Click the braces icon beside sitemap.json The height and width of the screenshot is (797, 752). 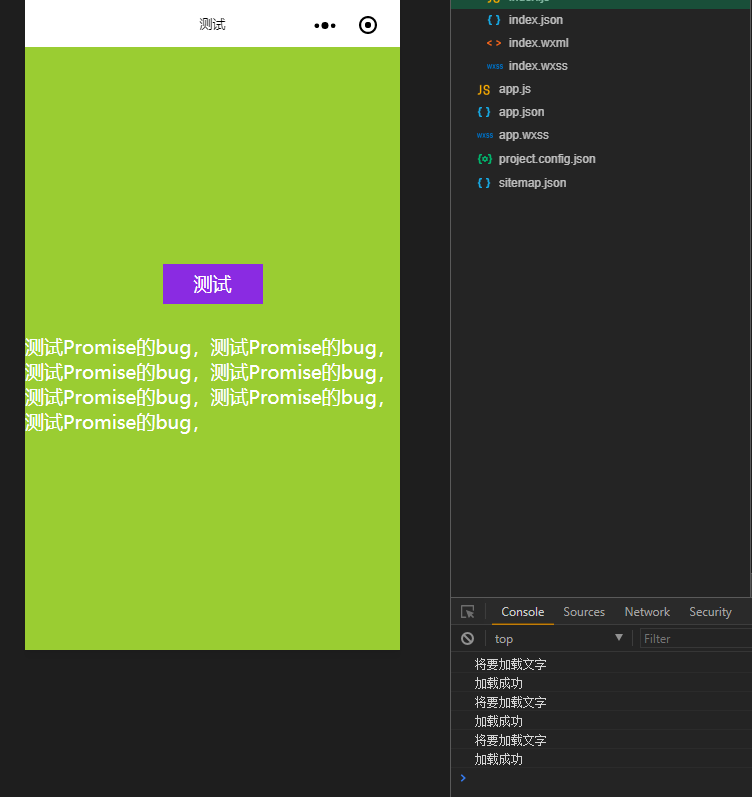484,183
